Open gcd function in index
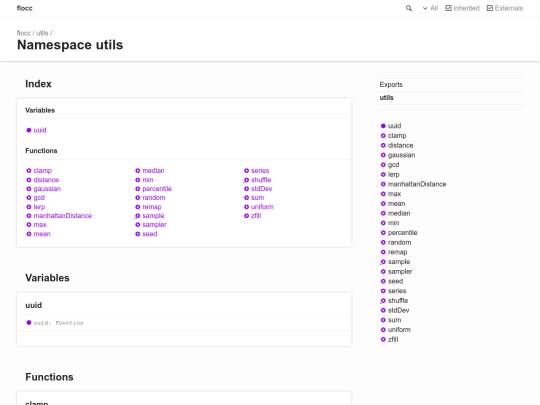 point(39,198)
